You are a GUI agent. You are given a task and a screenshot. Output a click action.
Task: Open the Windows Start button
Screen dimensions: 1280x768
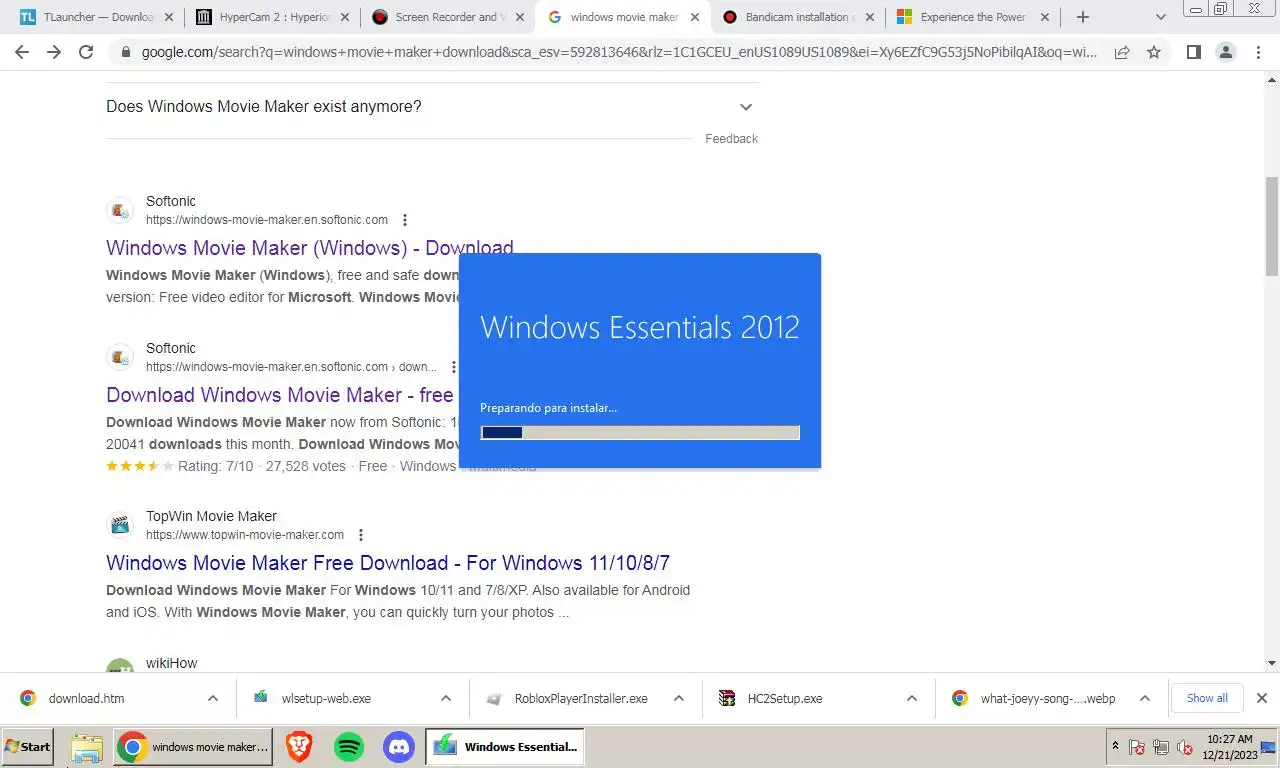click(28, 747)
